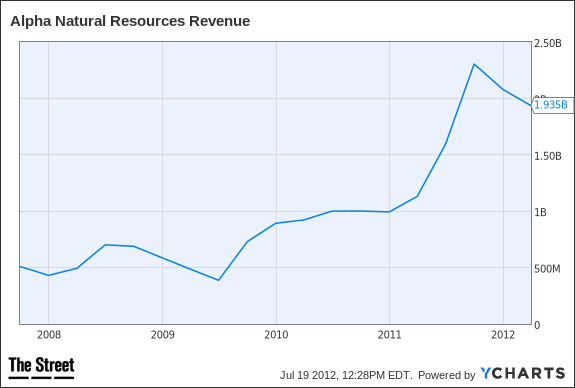Click The Street logo
Screen dimensions: 575x388
click(41, 368)
